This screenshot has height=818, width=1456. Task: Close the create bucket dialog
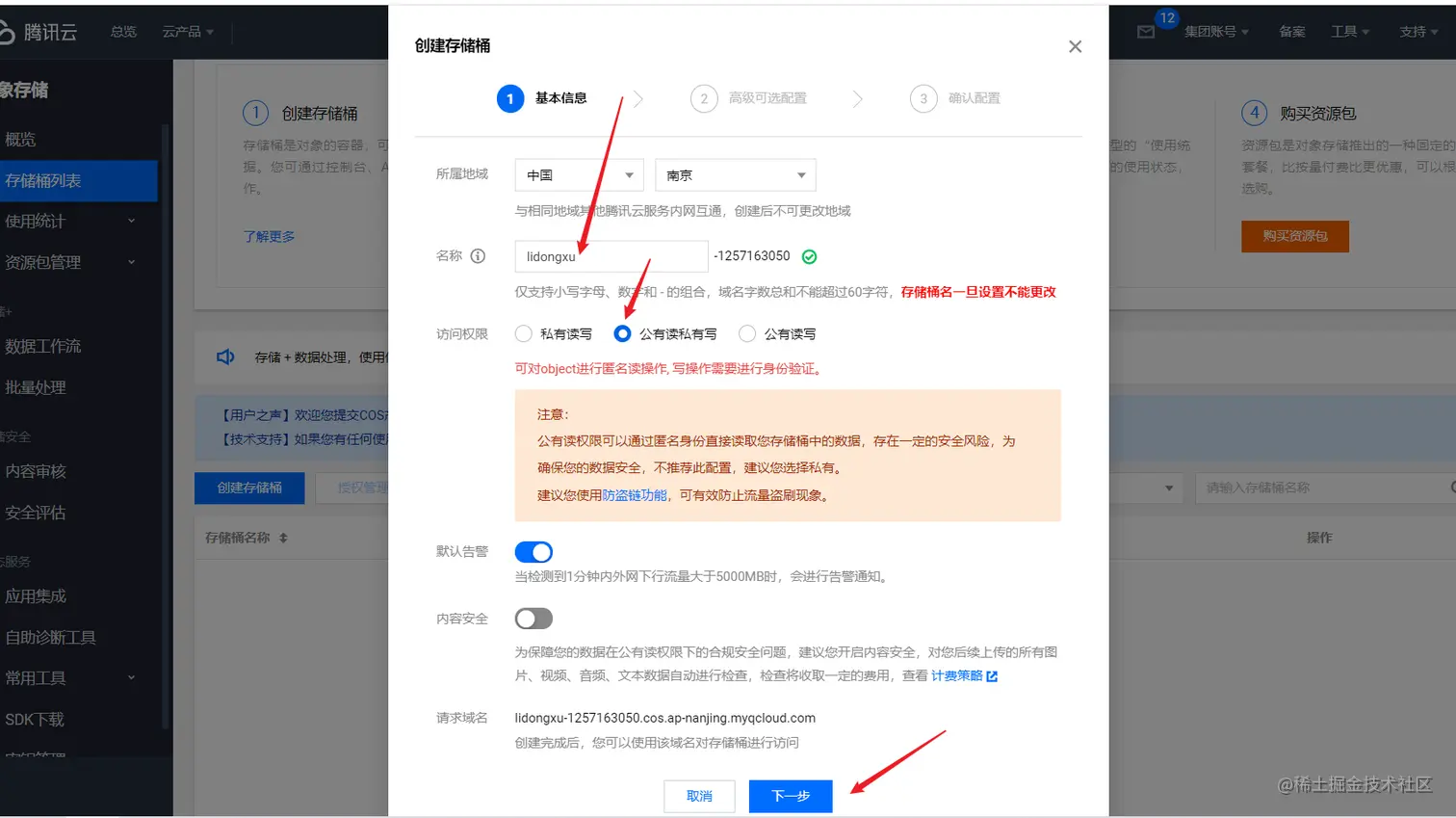(x=1076, y=46)
